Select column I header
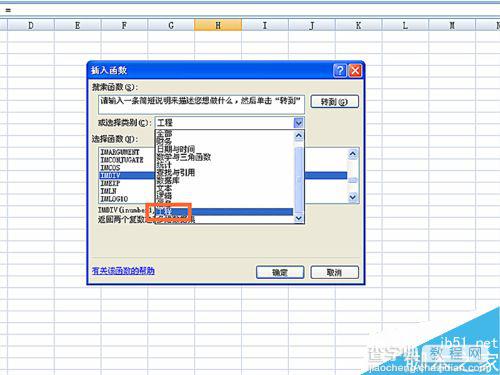The image size is (500, 375). pos(265,25)
